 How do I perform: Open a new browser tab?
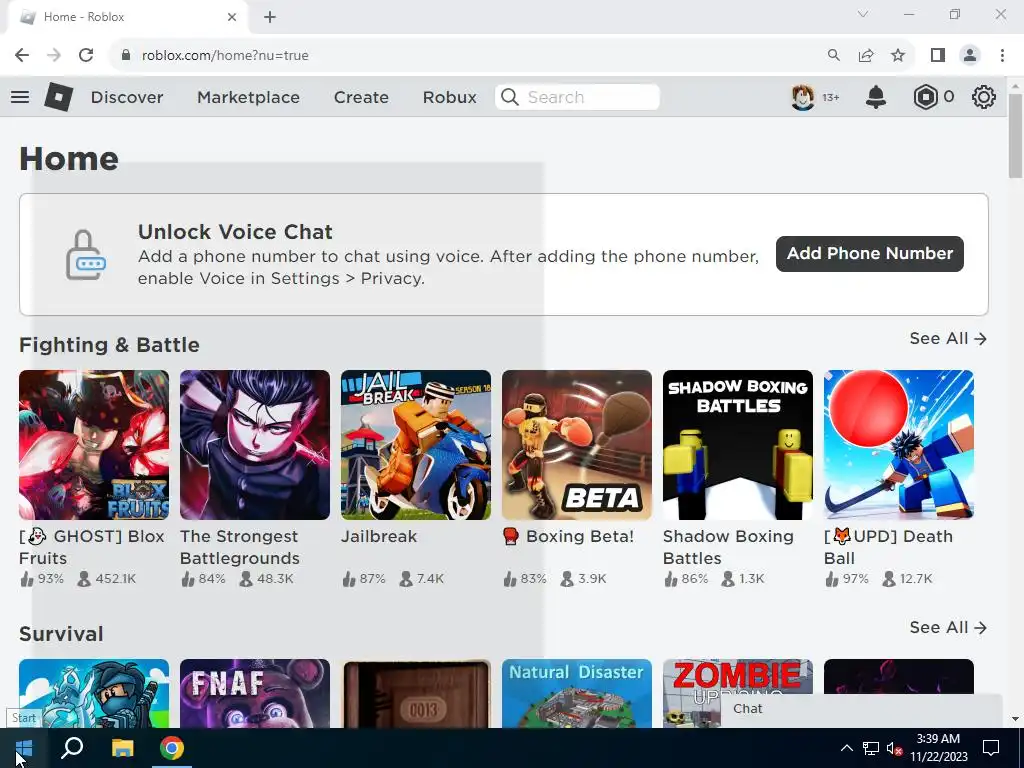coord(270,17)
